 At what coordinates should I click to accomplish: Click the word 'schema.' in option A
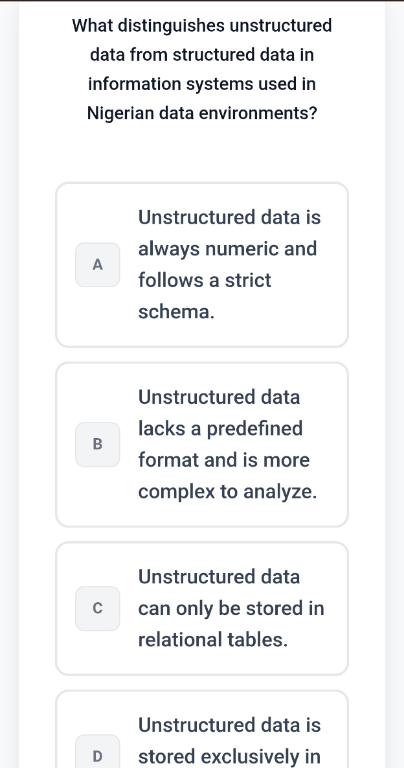tap(176, 312)
